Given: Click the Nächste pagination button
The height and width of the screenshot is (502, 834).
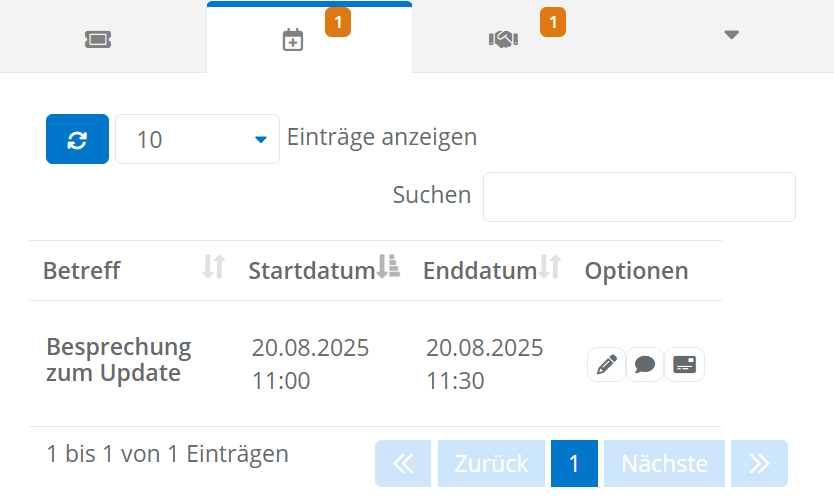Looking at the screenshot, I should [664, 463].
